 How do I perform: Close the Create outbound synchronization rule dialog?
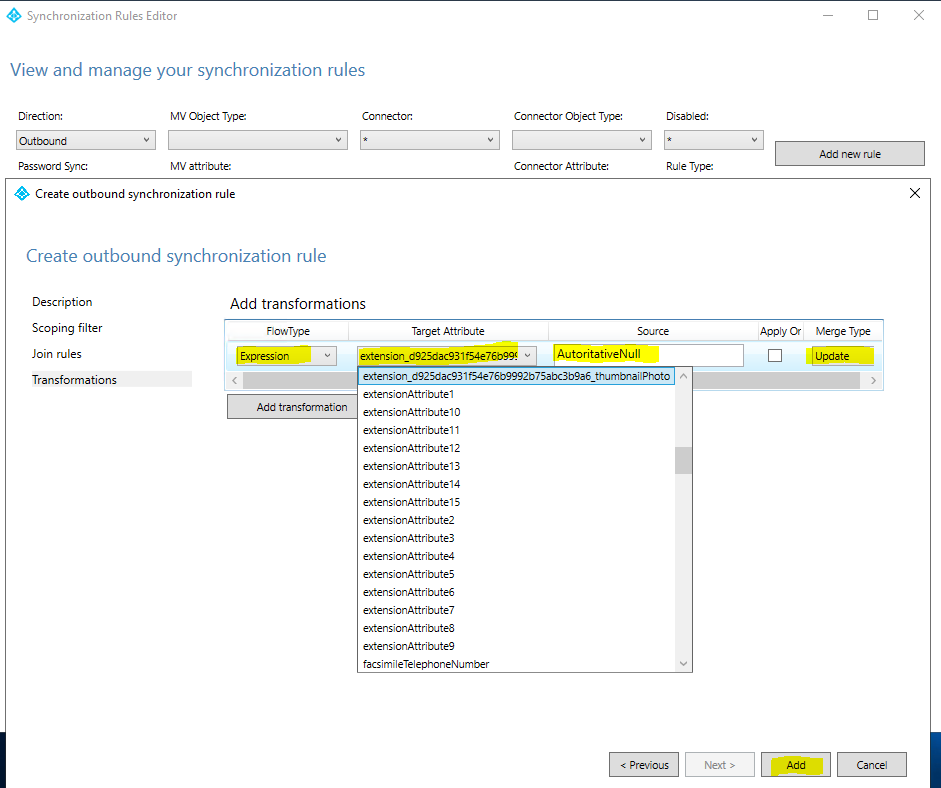coord(915,193)
